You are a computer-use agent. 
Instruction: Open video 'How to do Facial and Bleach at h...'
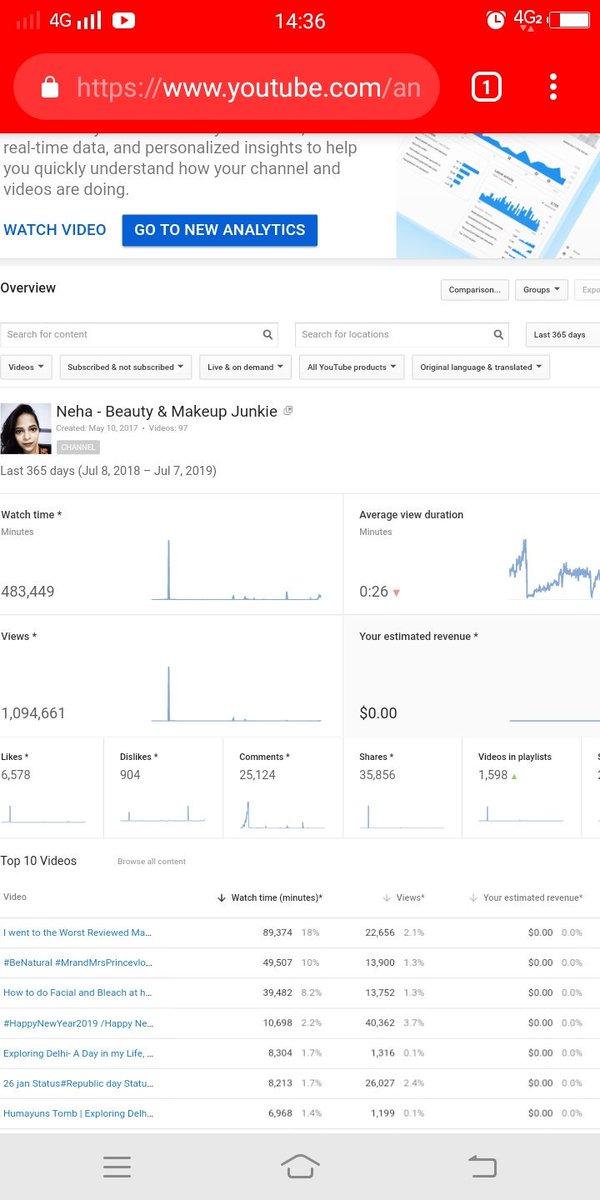(78, 992)
